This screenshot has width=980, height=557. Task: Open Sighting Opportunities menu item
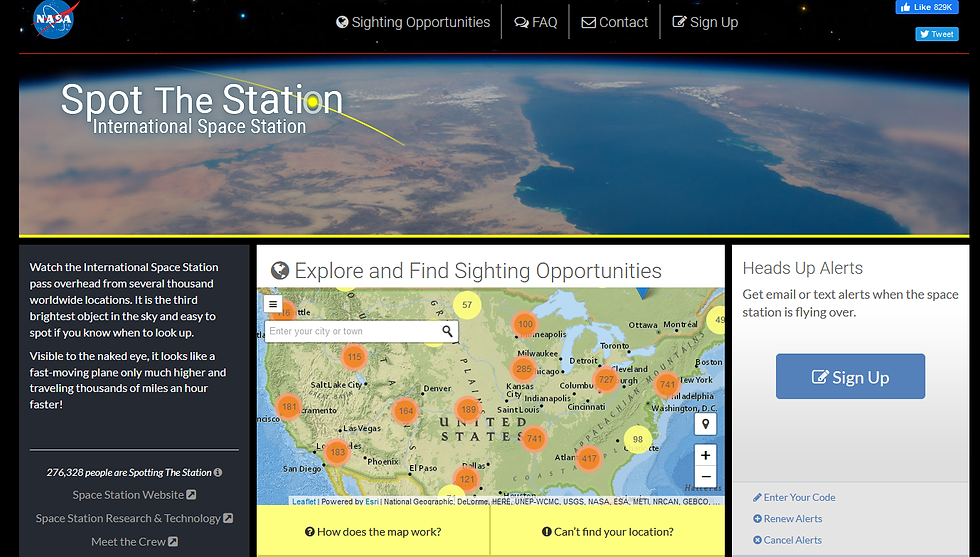413,23
